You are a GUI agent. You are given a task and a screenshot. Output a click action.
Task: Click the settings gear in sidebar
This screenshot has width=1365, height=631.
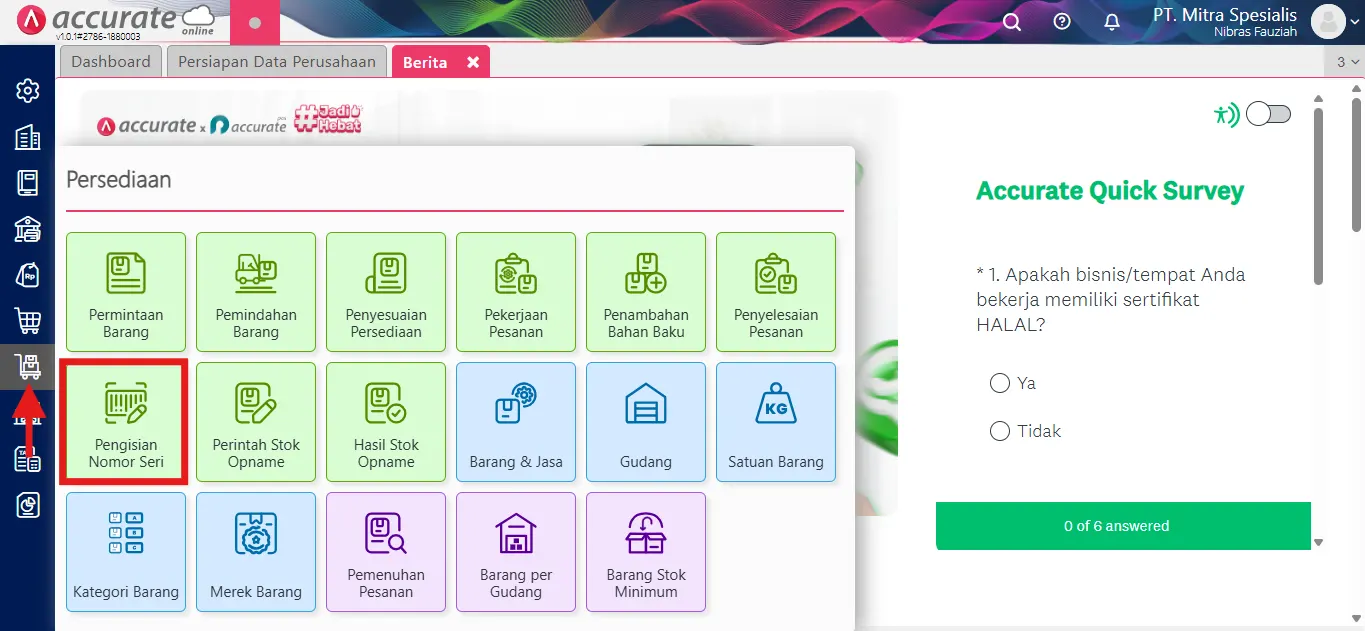coord(28,91)
